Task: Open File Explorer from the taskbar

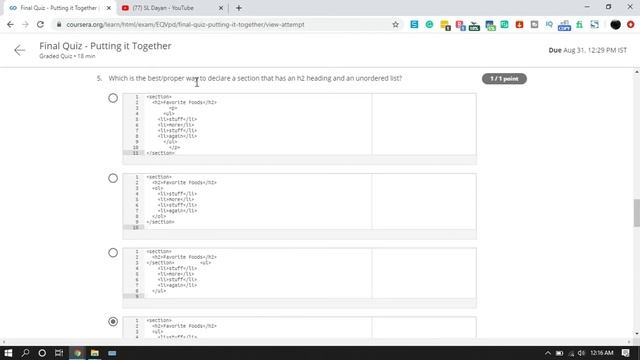Action: pos(95,353)
